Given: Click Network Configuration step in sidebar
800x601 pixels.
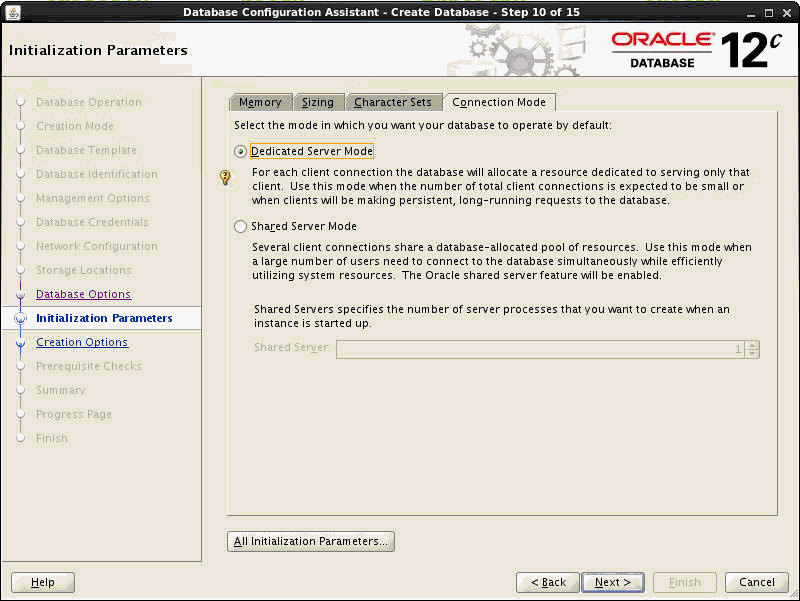Looking at the screenshot, I should pos(97,246).
